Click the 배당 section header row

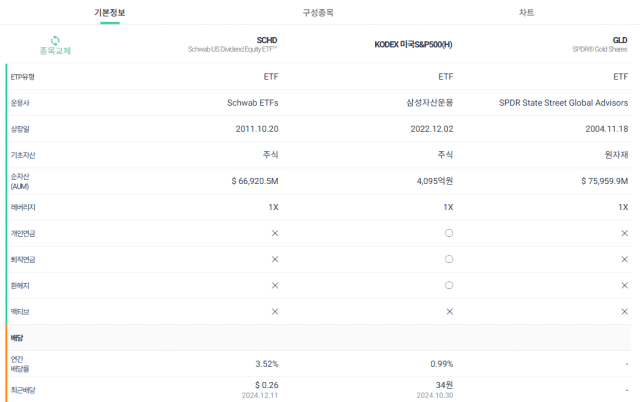pyautogui.click(x=319, y=338)
